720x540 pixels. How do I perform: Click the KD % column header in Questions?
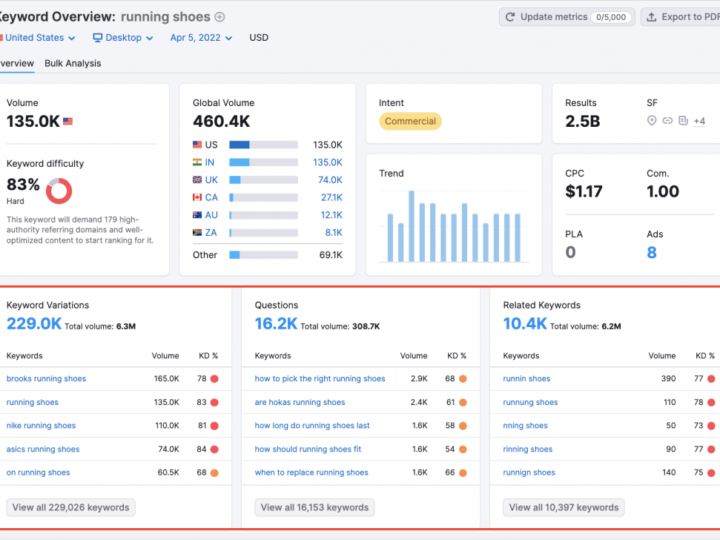pyautogui.click(x=456, y=356)
